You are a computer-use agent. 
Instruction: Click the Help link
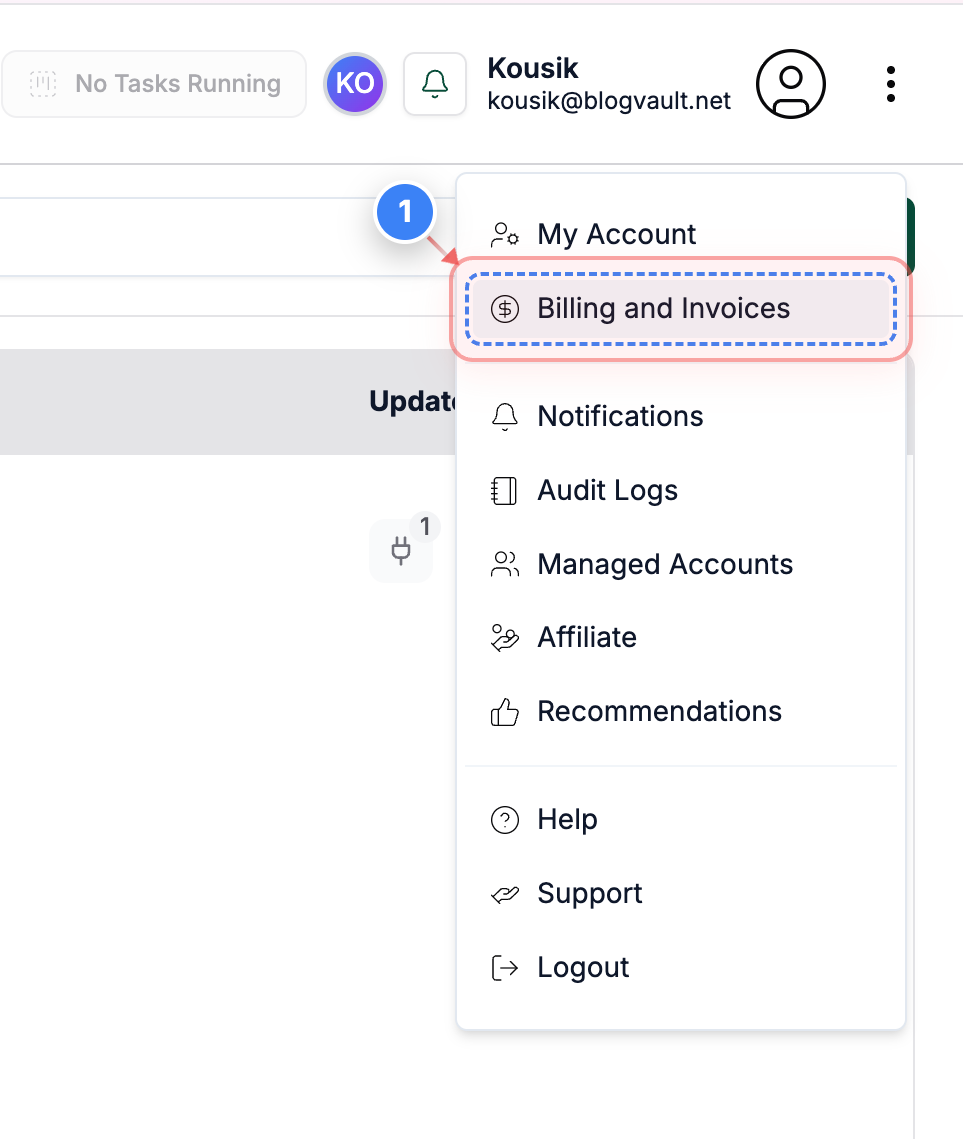pos(567,819)
